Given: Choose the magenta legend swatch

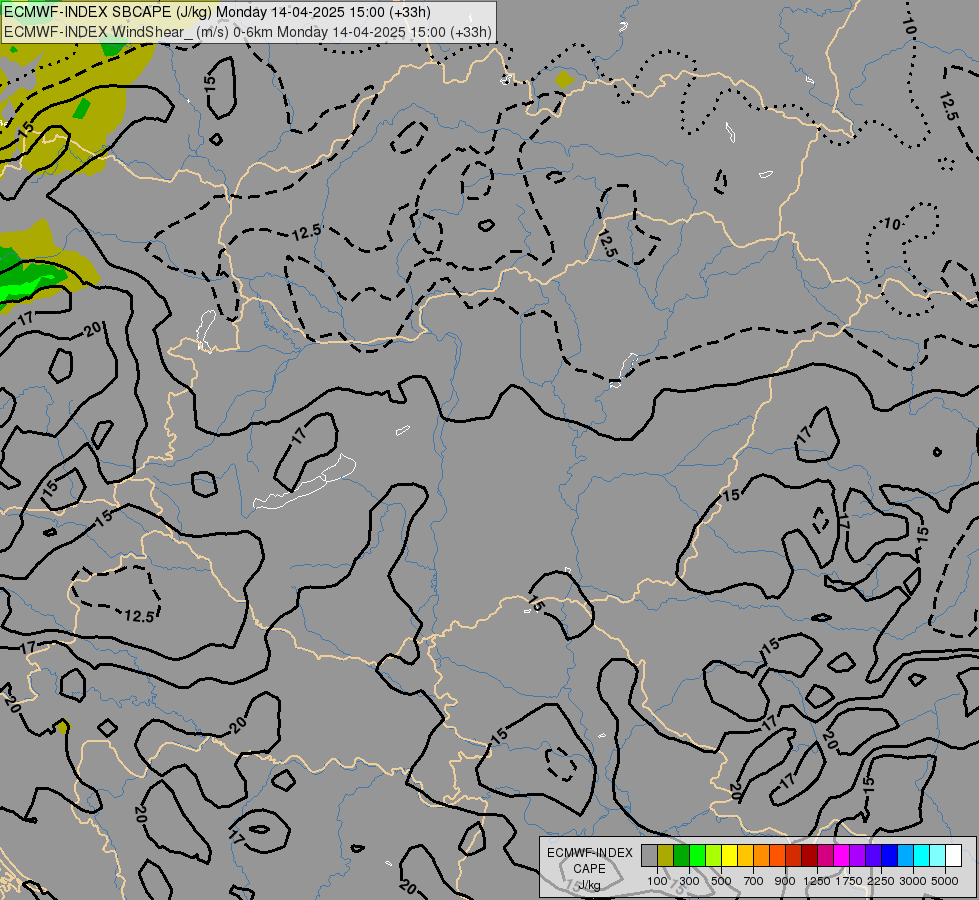Looking at the screenshot, I should [x=841, y=856].
